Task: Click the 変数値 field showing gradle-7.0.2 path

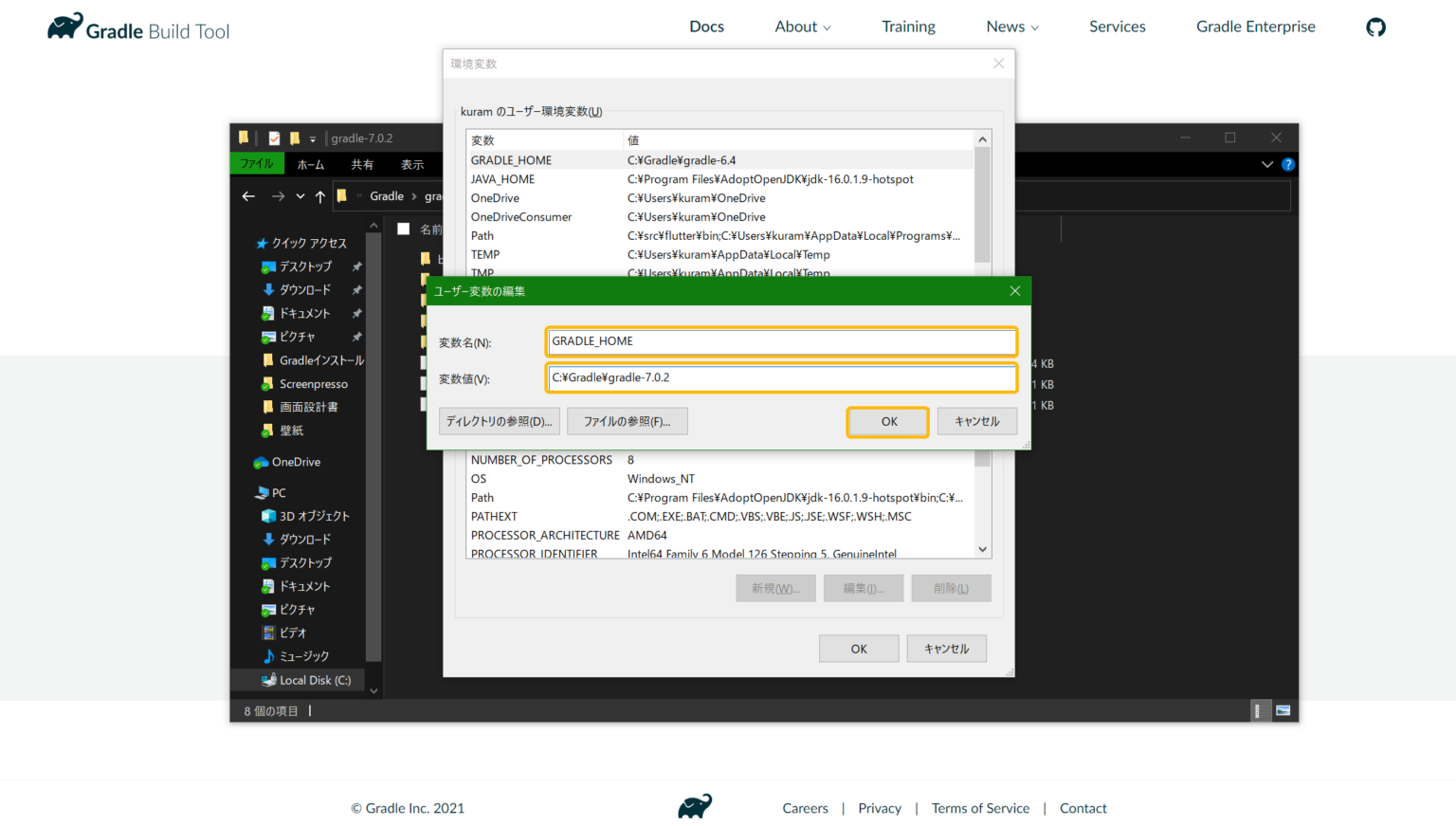Action: 781,377
